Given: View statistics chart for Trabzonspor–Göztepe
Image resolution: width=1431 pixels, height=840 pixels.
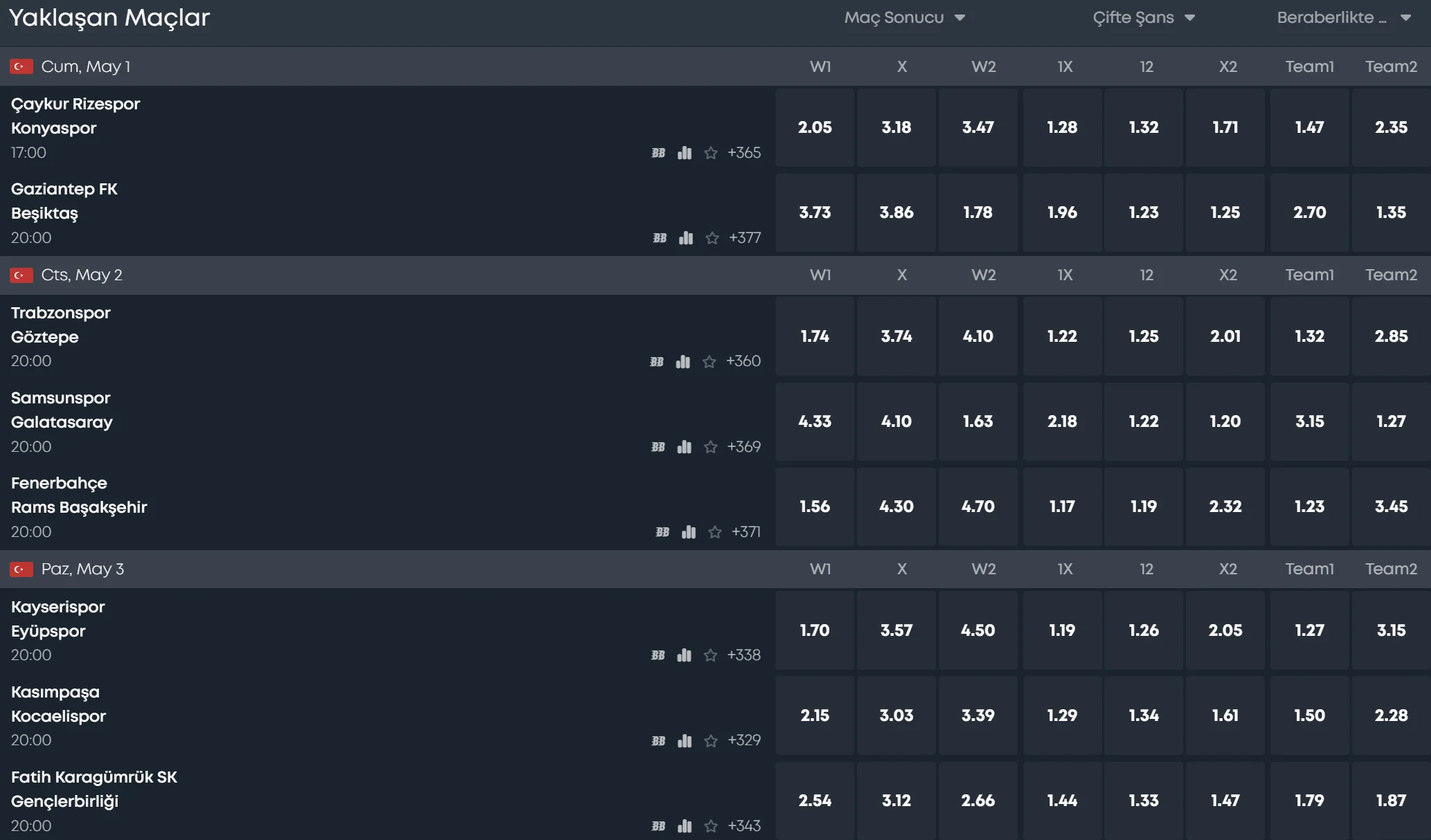Looking at the screenshot, I should [683, 361].
